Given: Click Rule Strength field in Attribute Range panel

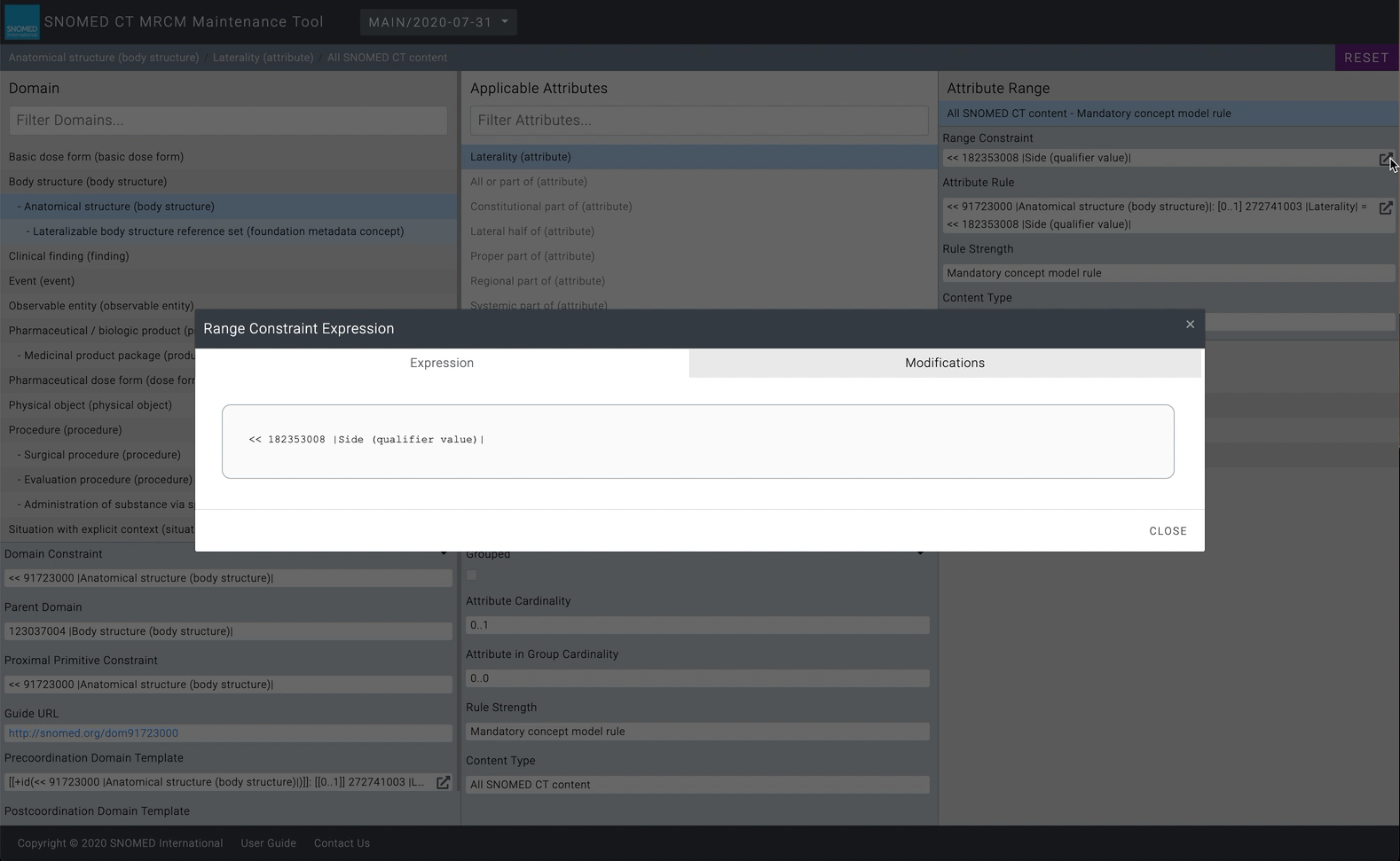Looking at the screenshot, I should [x=1168, y=273].
